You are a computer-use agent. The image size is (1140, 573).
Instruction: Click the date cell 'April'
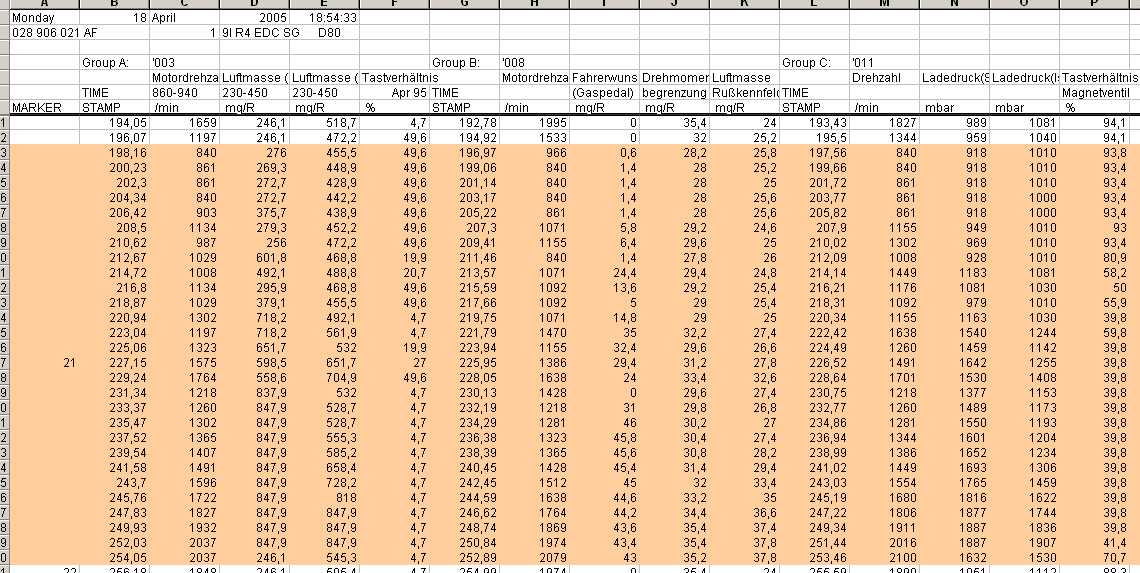coord(184,17)
